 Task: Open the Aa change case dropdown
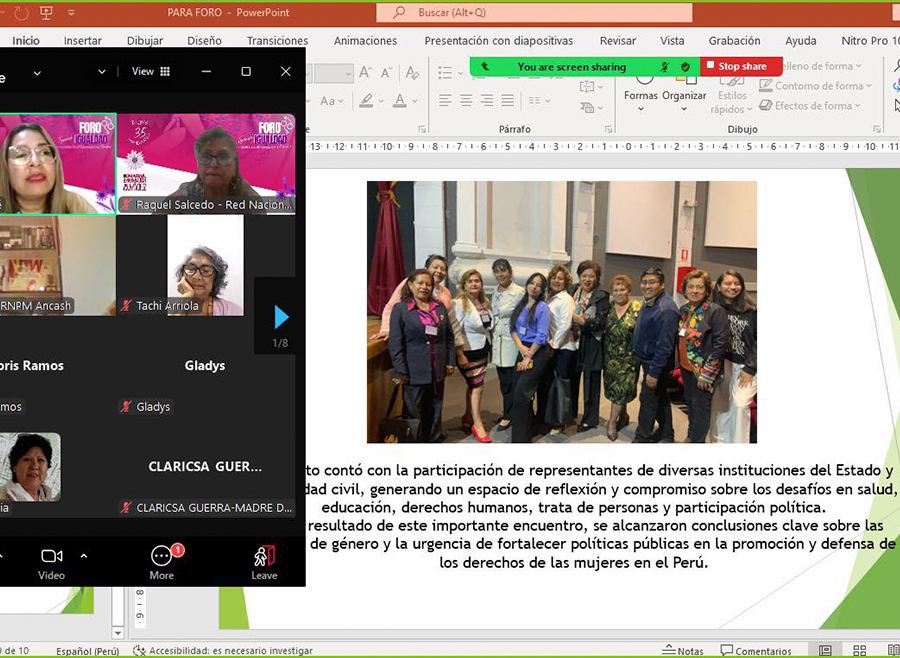click(x=332, y=101)
